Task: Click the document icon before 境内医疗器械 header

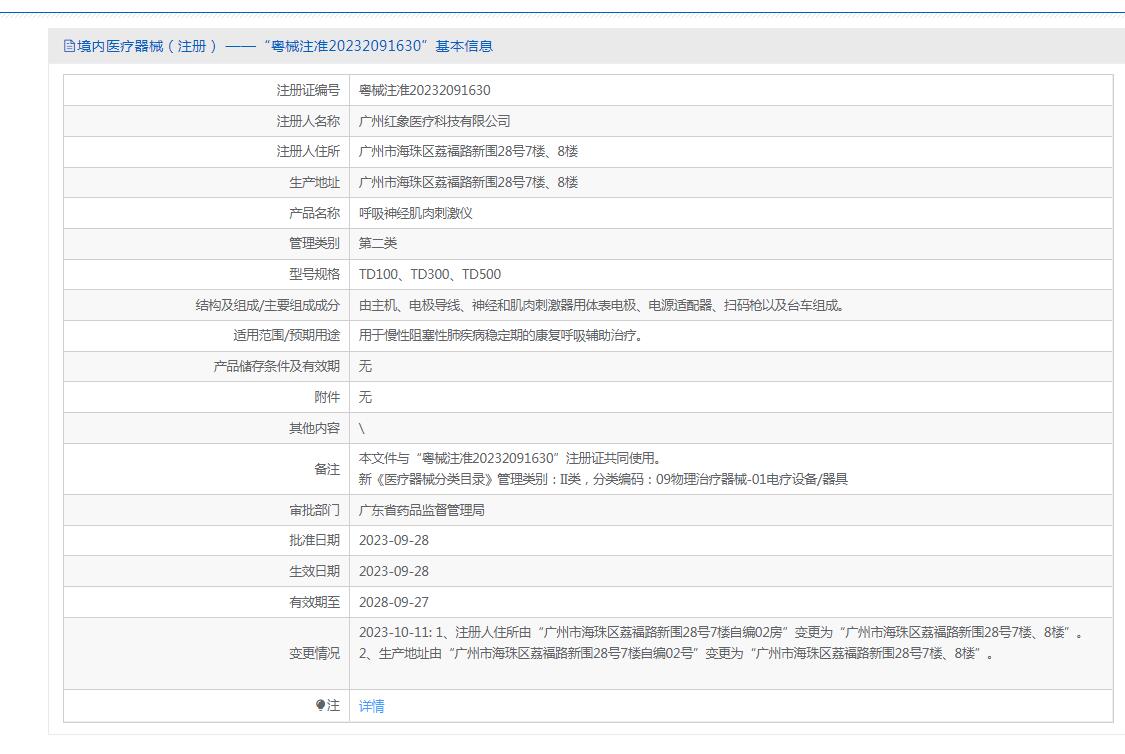Action: 69,46
